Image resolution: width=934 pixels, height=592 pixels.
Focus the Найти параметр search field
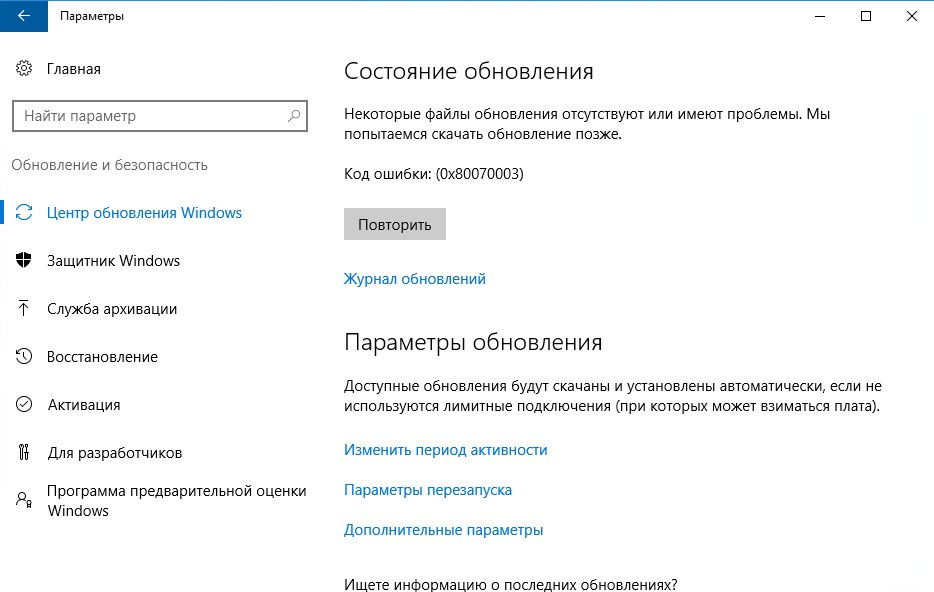pos(150,116)
